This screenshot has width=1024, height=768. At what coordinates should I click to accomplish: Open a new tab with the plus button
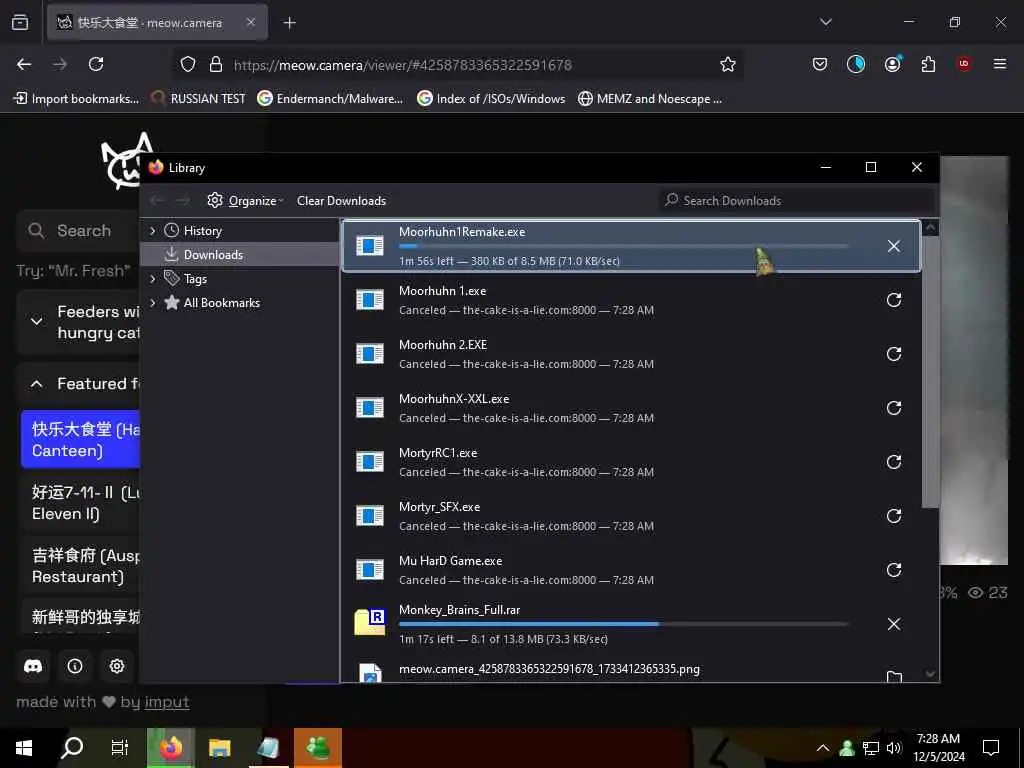coord(290,23)
